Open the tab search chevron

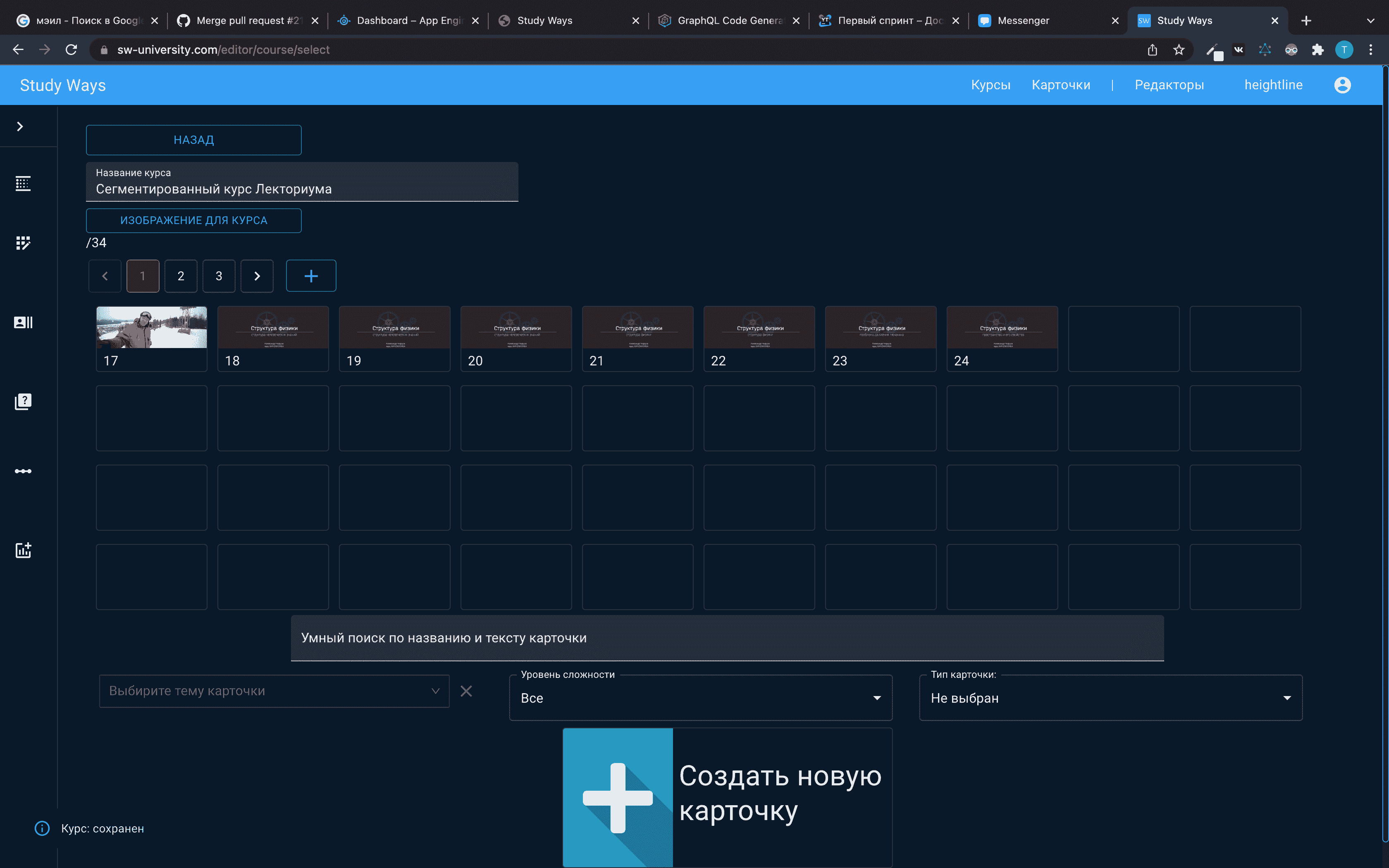1371,21
